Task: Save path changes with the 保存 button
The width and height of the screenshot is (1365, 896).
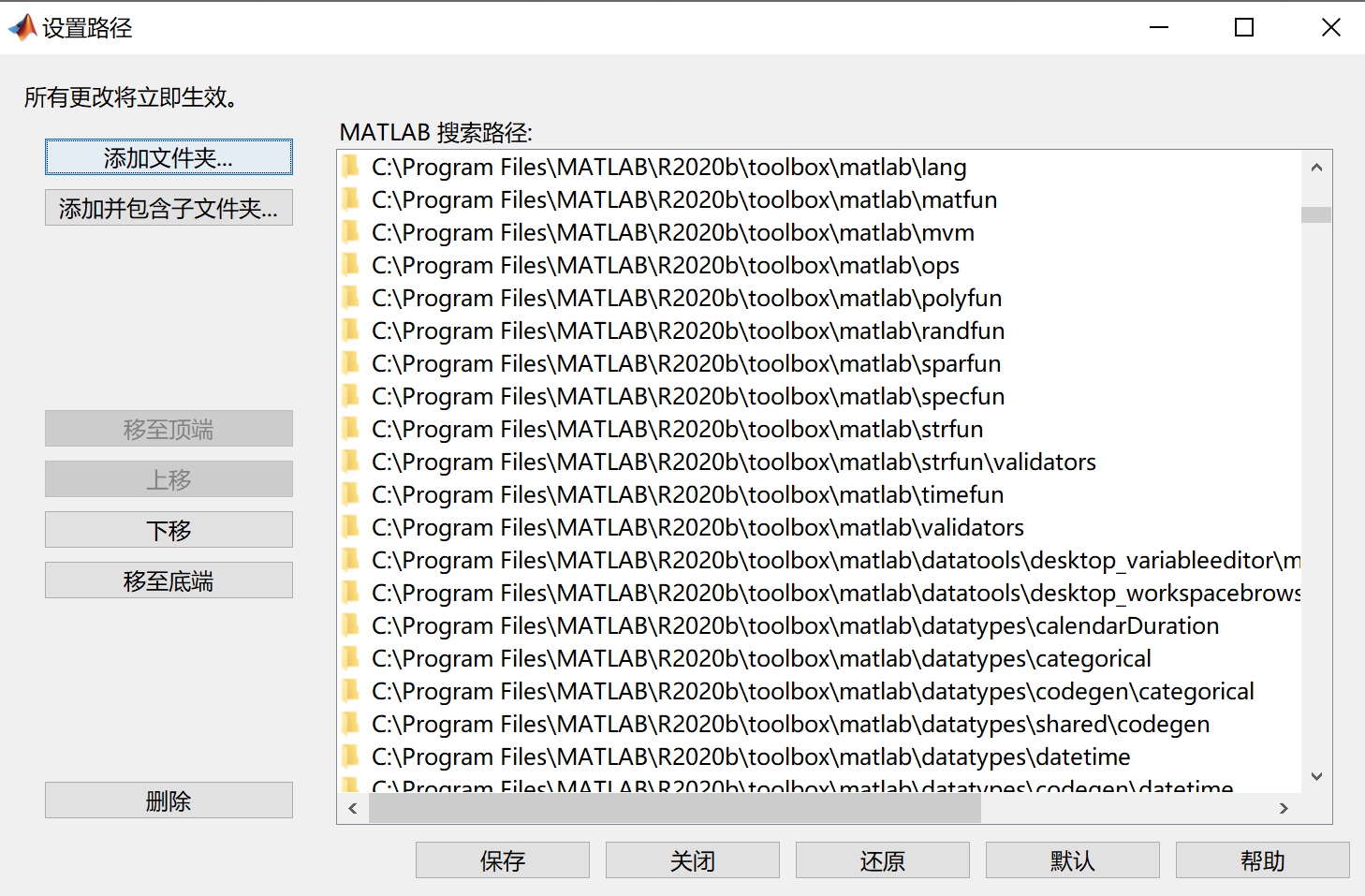Action: [x=502, y=859]
